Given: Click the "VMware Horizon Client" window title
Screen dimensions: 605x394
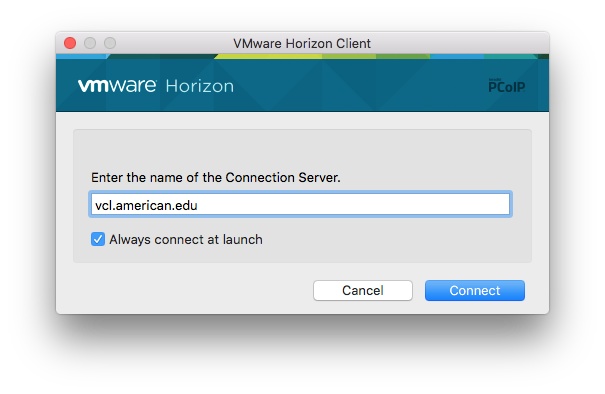Looking at the screenshot, I should 302,44.
